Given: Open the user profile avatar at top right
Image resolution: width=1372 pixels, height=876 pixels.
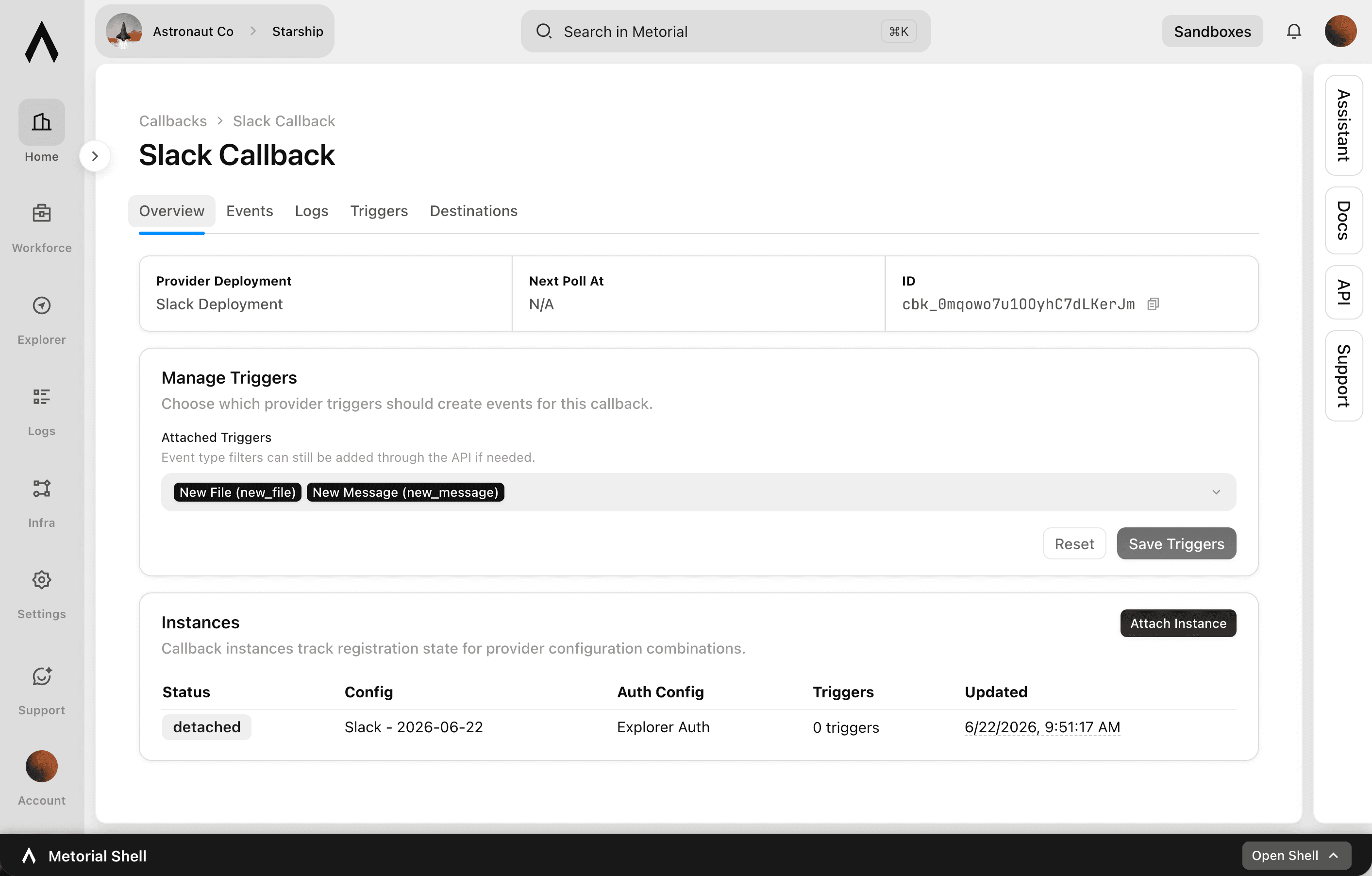Looking at the screenshot, I should tap(1340, 32).
